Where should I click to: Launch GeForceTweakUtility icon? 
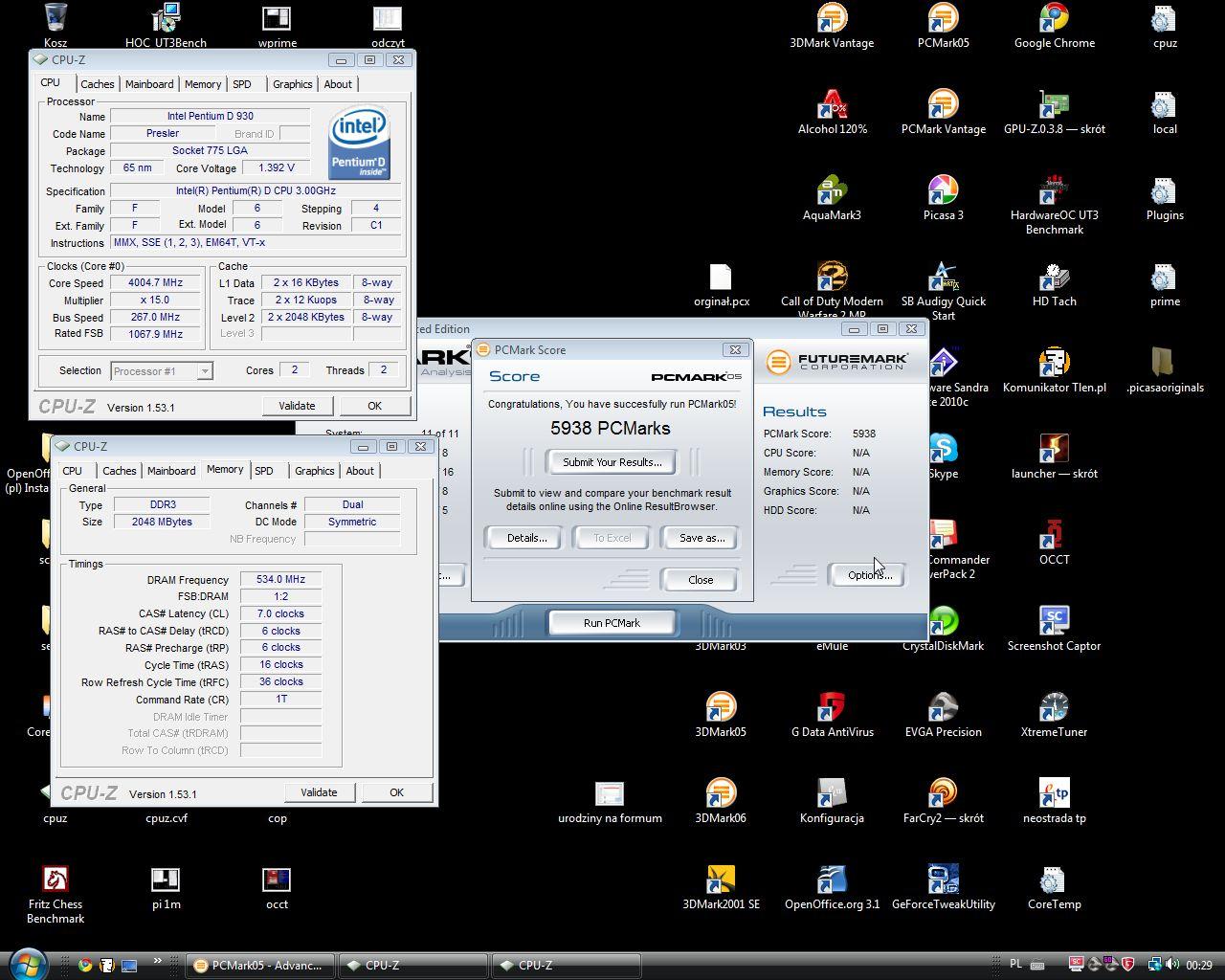tap(943, 887)
